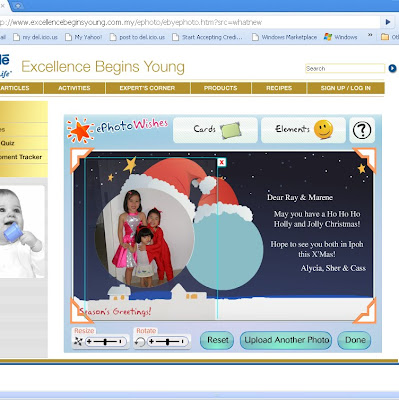Click the resize arrows icon
Screen dimensions: 399x400
(x=78, y=342)
